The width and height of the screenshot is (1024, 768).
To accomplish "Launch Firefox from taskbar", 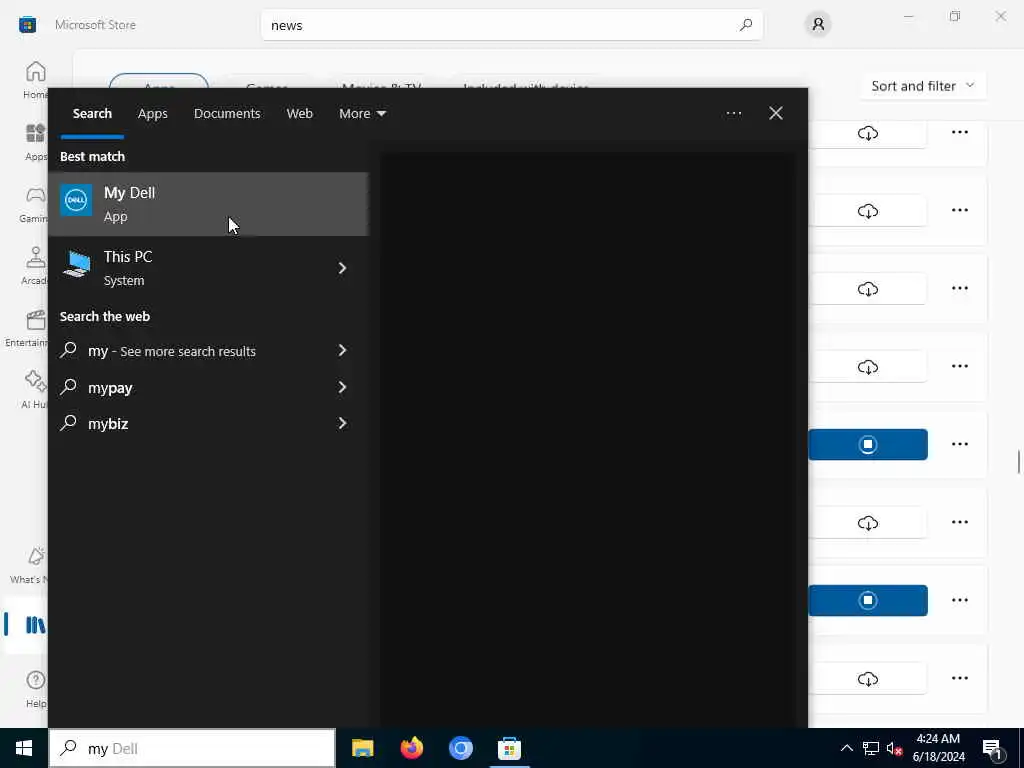I will pyautogui.click(x=411, y=748).
